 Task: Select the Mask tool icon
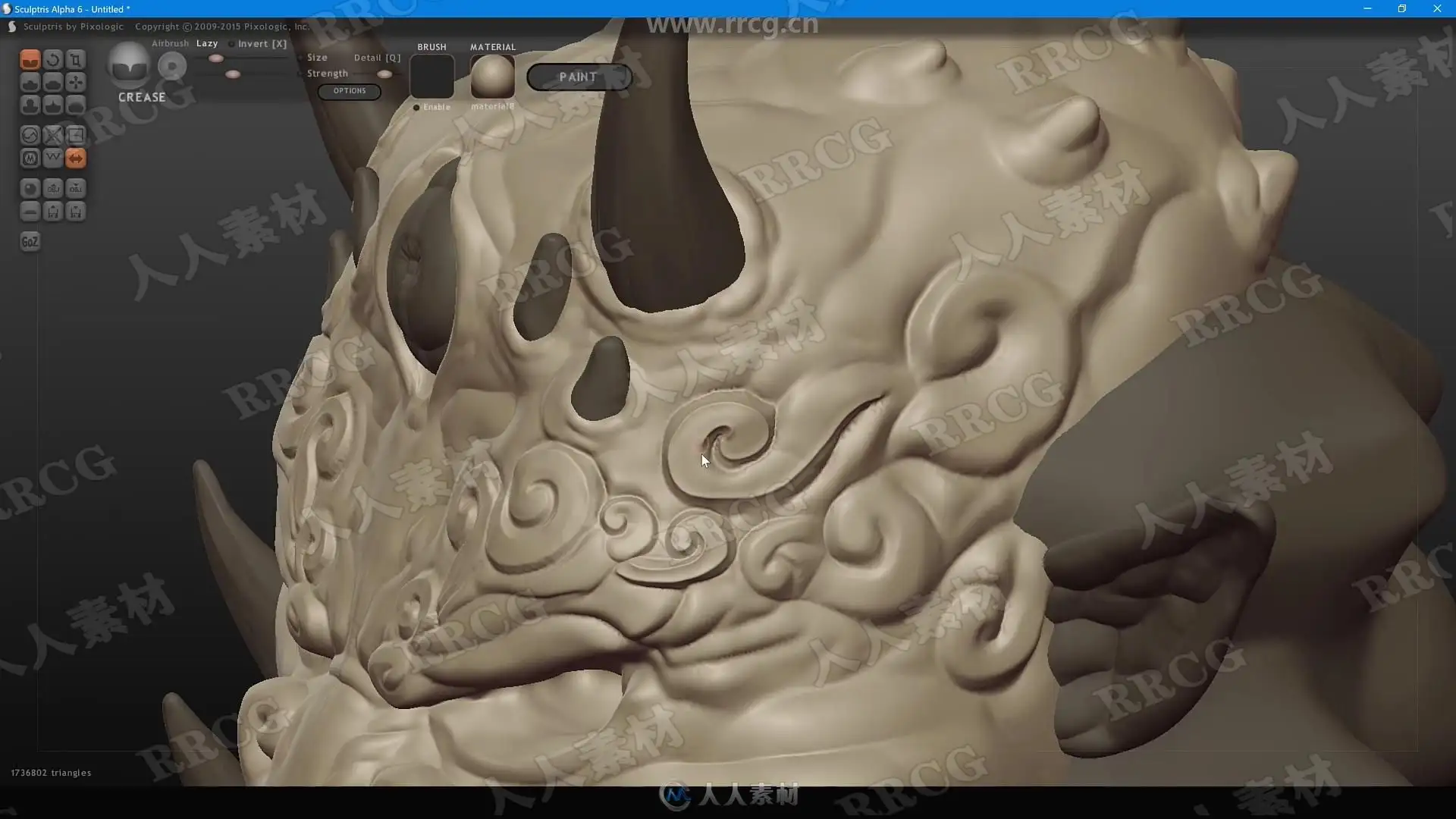30,158
